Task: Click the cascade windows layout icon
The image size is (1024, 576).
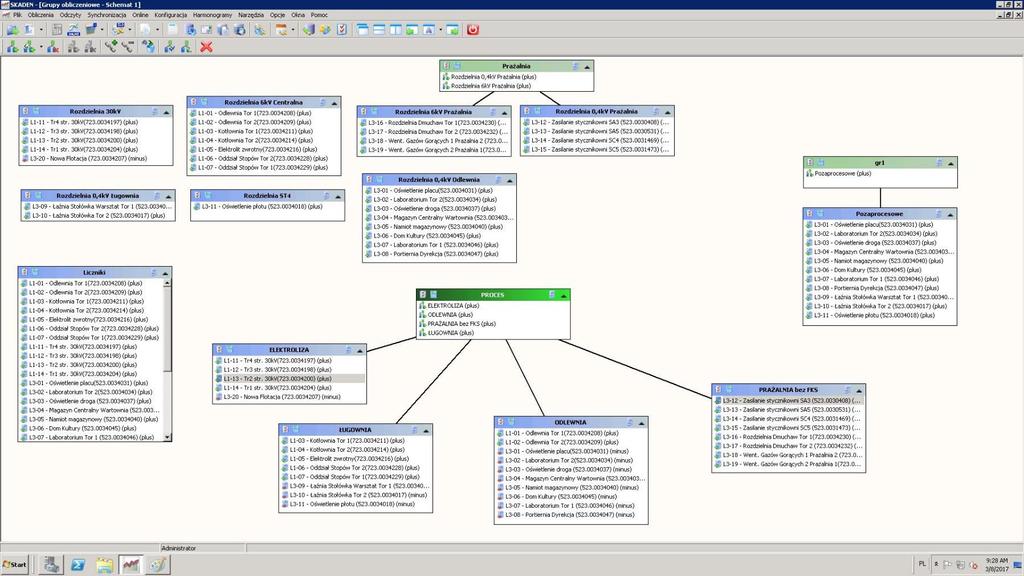Action: tap(362, 29)
